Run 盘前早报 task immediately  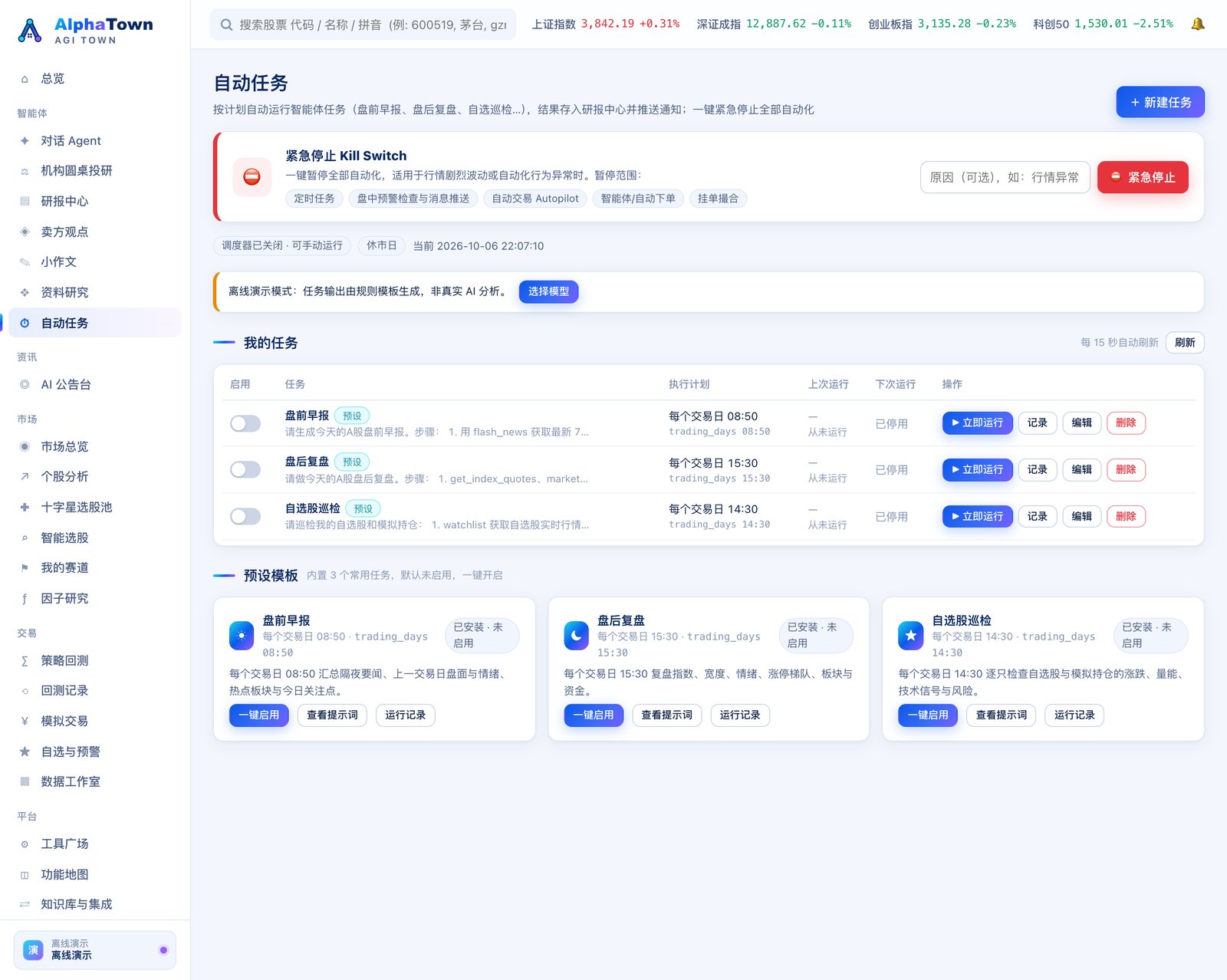tap(977, 423)
